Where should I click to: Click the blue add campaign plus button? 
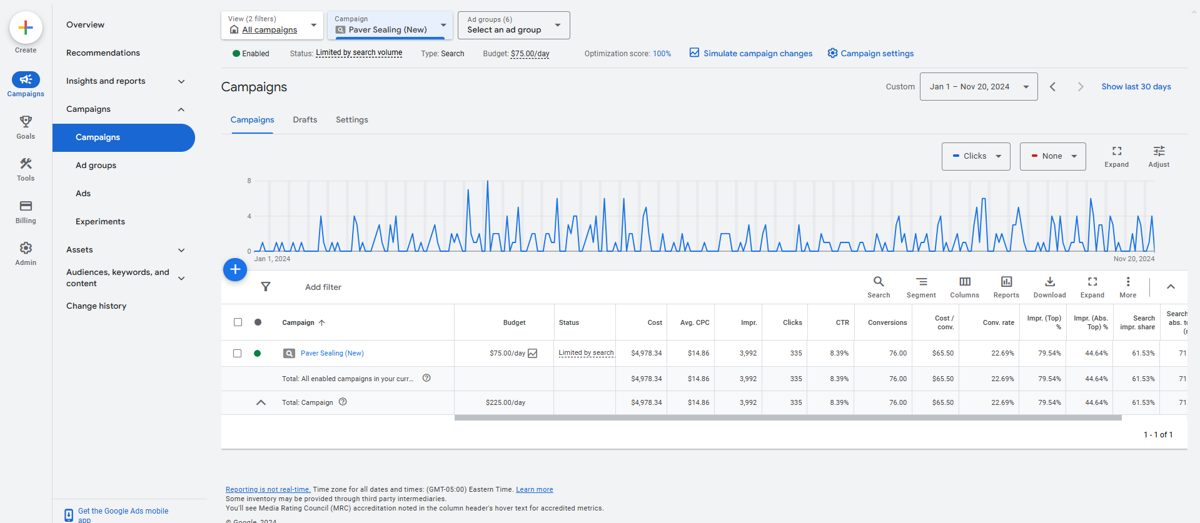[x=234, y=269]
